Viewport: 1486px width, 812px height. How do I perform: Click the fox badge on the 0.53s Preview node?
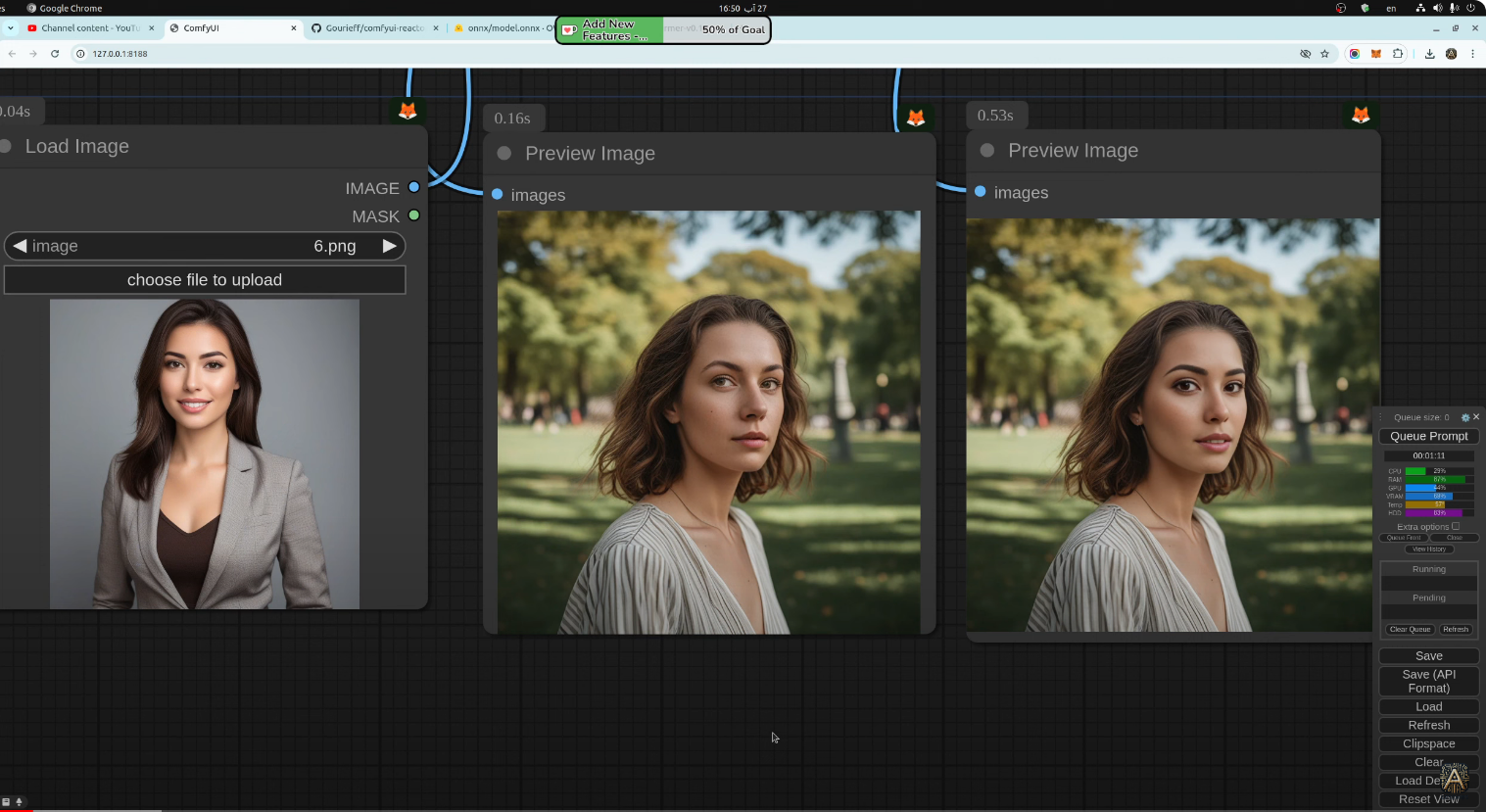[1361, 116]
